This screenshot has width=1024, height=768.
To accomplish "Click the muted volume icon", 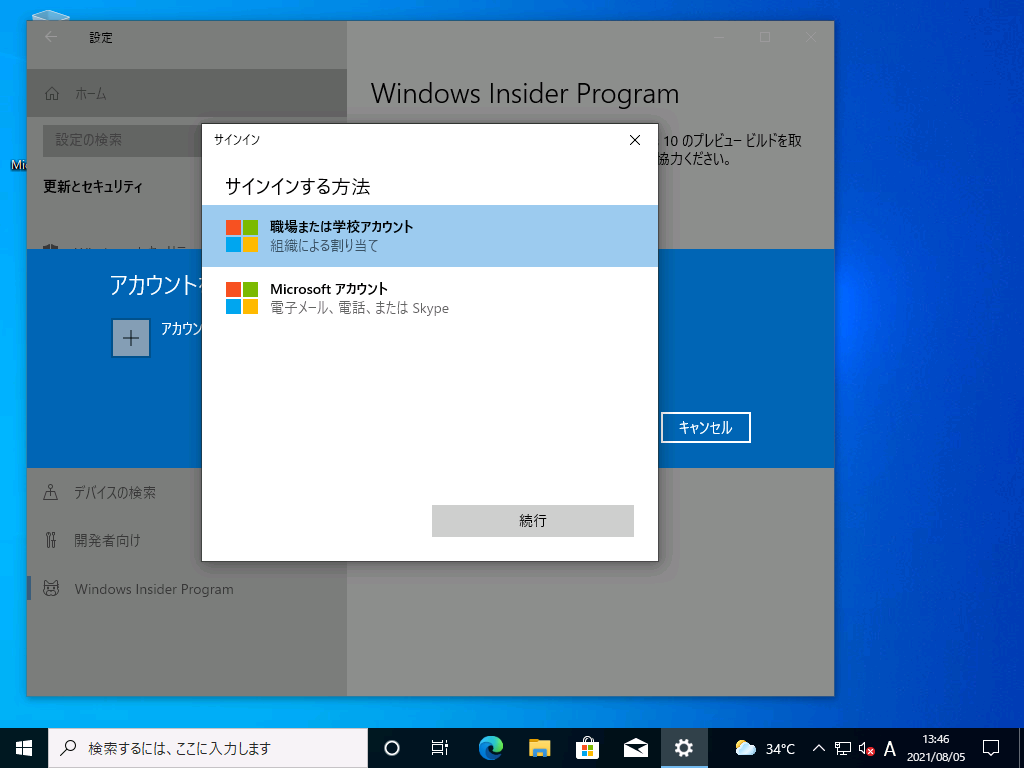I will pos(866,748).
